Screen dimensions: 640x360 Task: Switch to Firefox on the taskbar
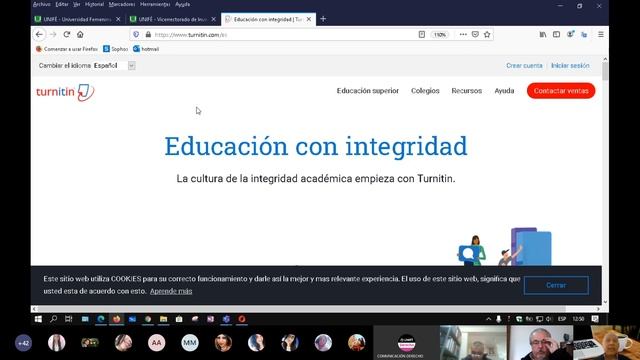(116, 319)
